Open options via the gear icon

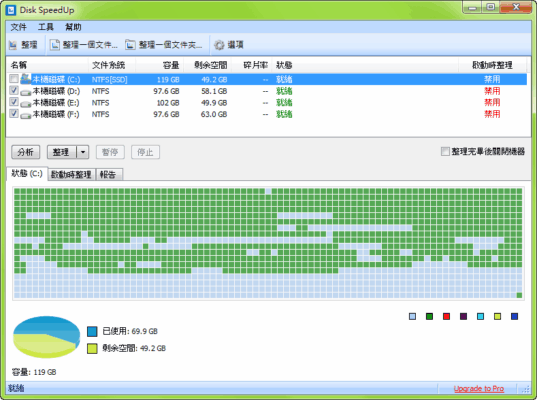click(219, 45)
